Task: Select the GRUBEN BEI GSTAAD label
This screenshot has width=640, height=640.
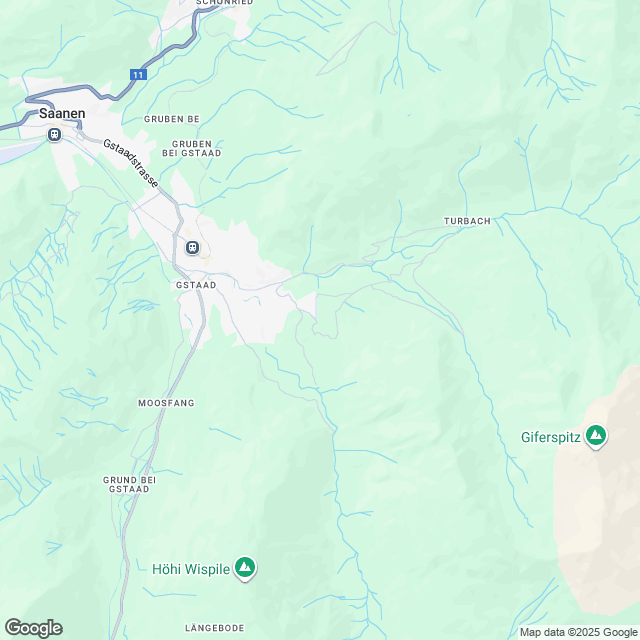Action: pos(191,149)
